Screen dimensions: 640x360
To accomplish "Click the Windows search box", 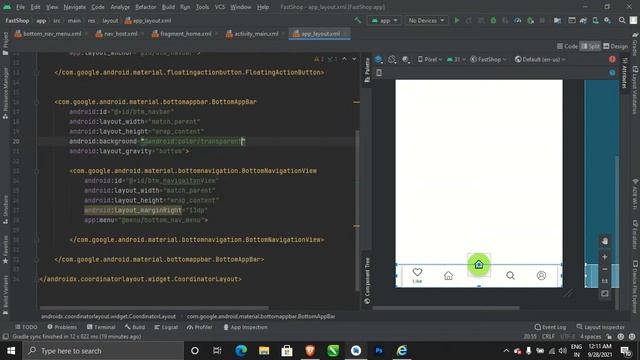I will coord(103,351).
